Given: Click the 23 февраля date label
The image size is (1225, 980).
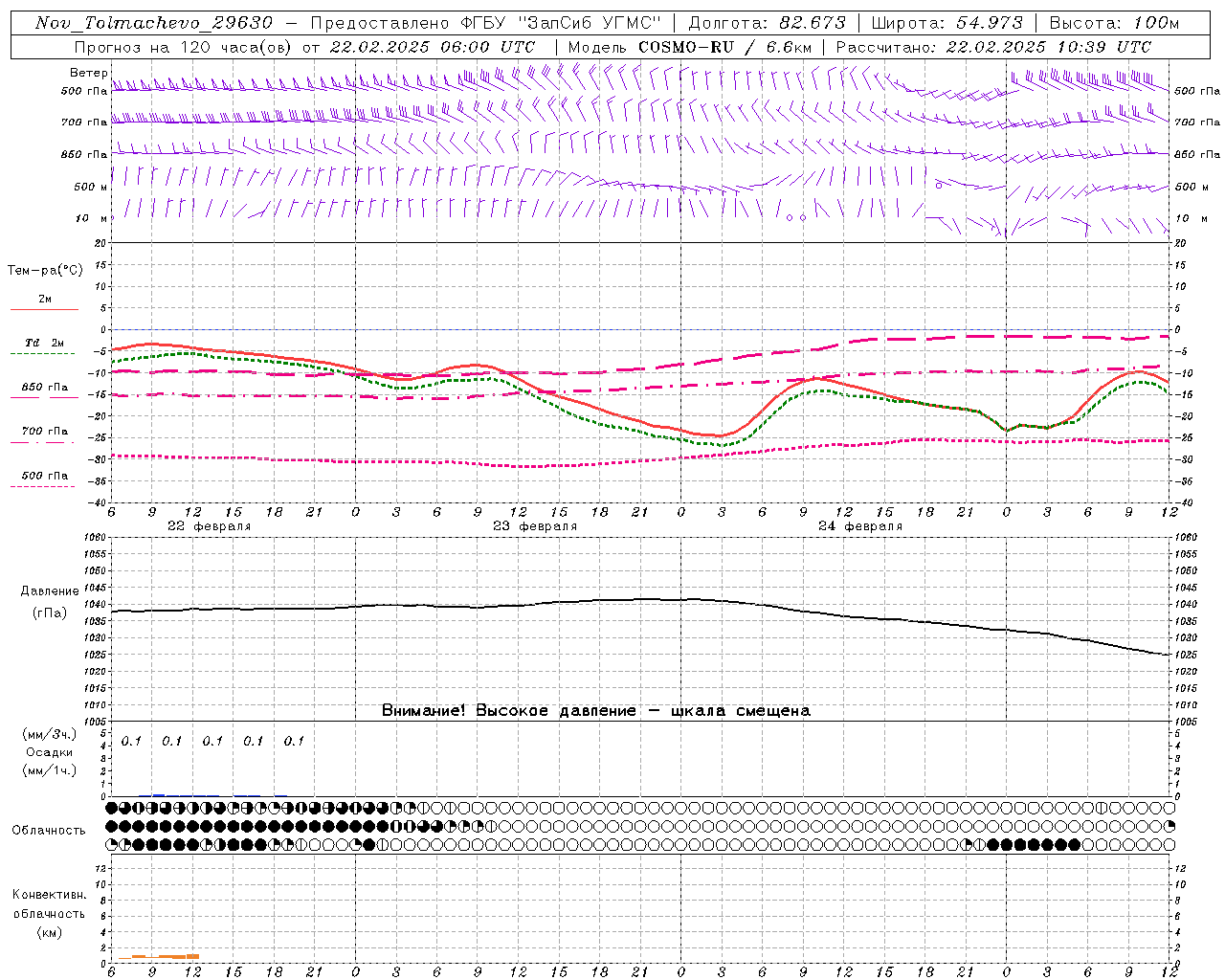Looking at the screenshot, I should pos(535,526).
